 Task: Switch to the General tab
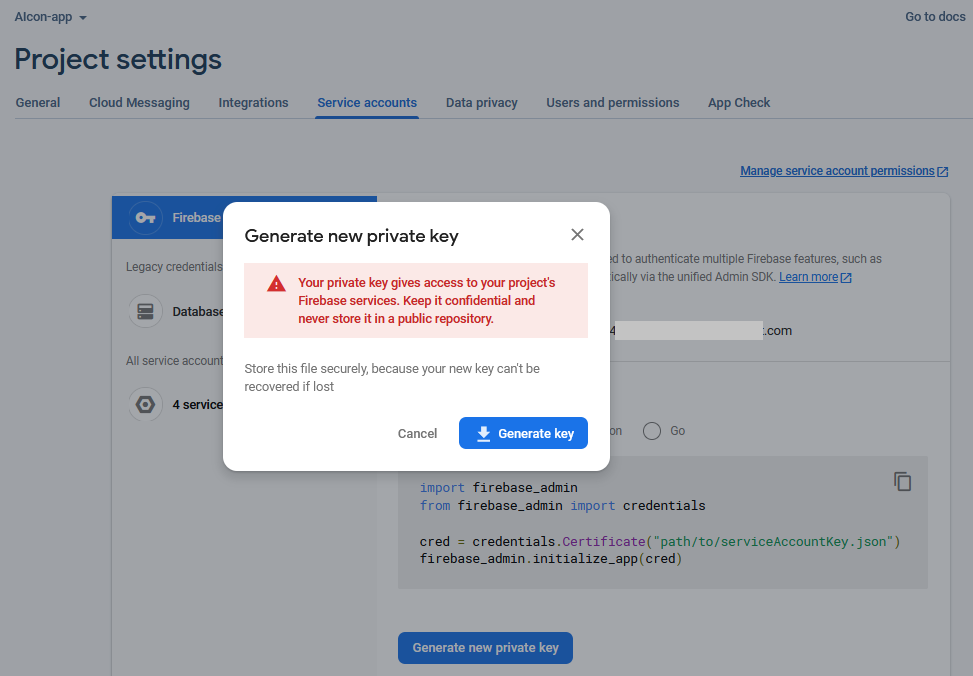point(38,103)
